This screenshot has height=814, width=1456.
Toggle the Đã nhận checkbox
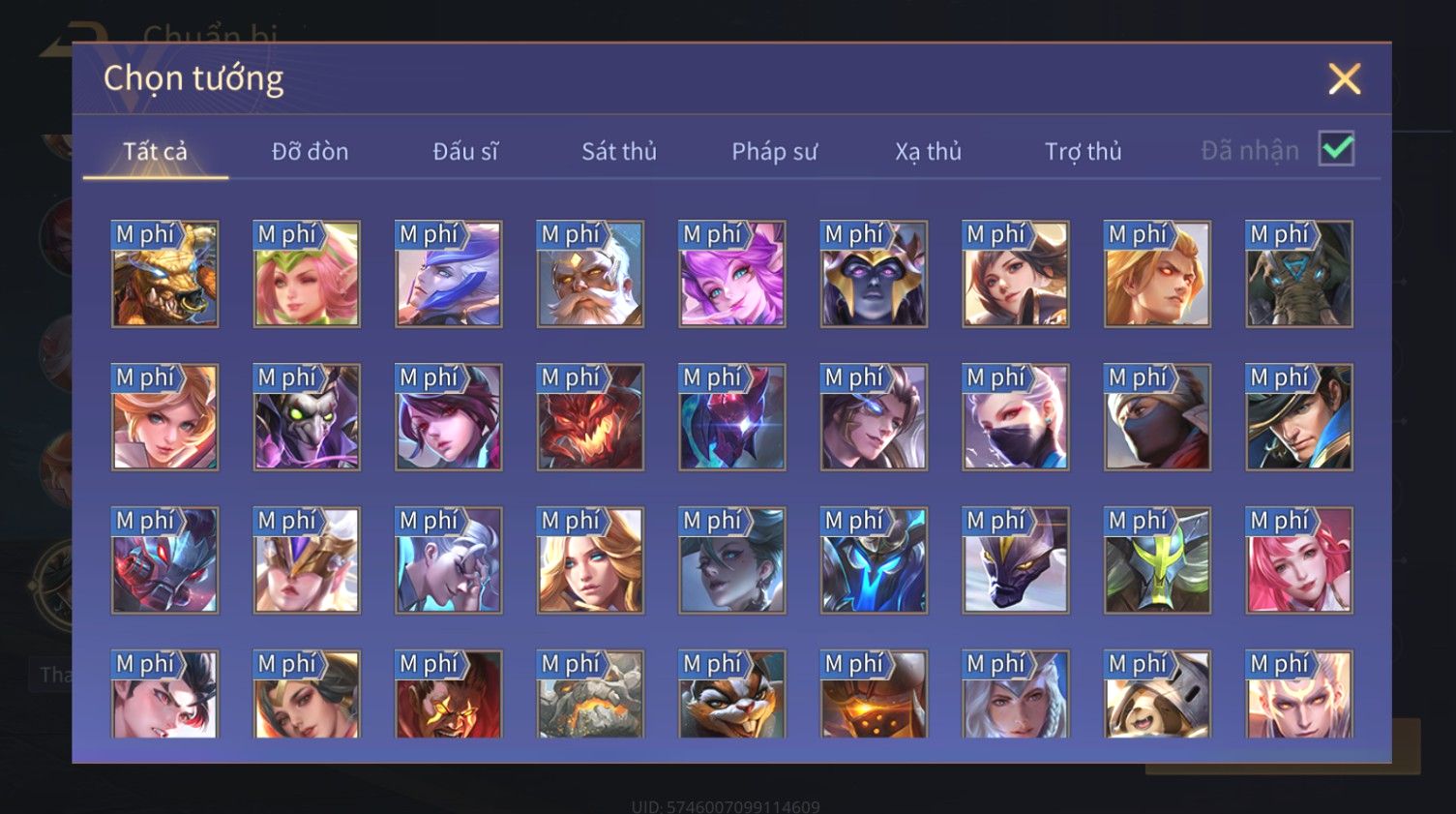click(x=1336, y=149)
